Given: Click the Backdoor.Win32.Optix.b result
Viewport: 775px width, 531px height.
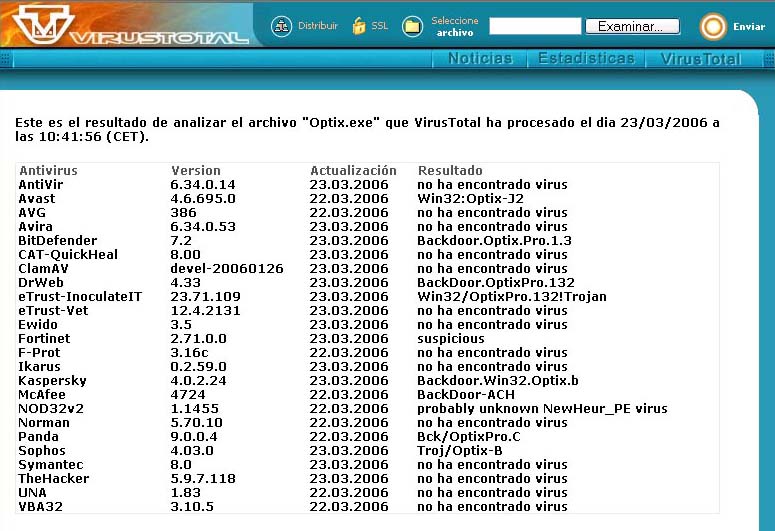Looking at the screenshot, I should tap(498, 381).
